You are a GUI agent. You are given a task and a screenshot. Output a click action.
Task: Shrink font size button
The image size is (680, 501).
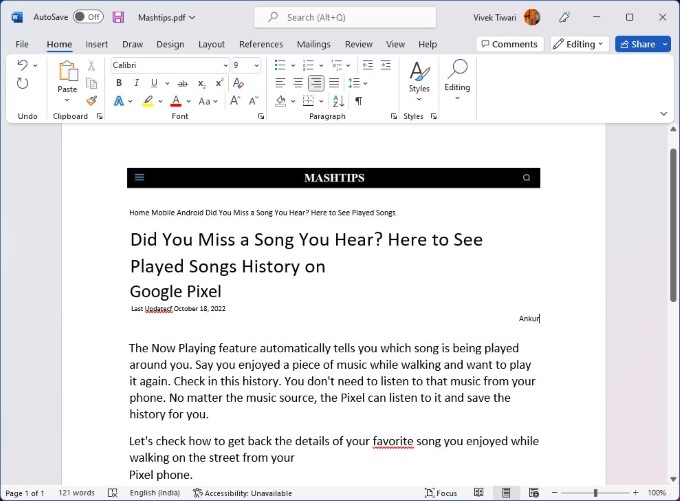pyautogui.click(x=254, y=101)
